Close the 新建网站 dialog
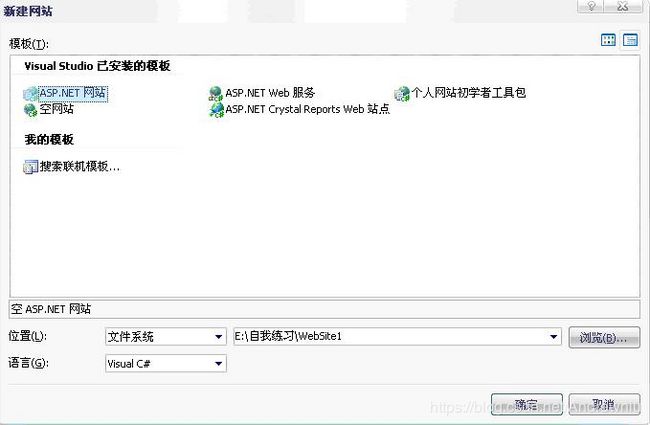 pos(623,6)
